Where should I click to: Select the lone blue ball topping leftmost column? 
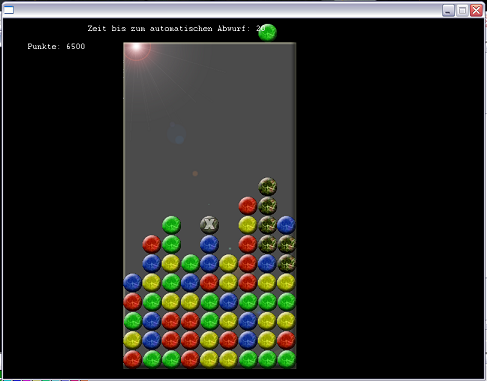pyautogui.click(x=132, y=283)
